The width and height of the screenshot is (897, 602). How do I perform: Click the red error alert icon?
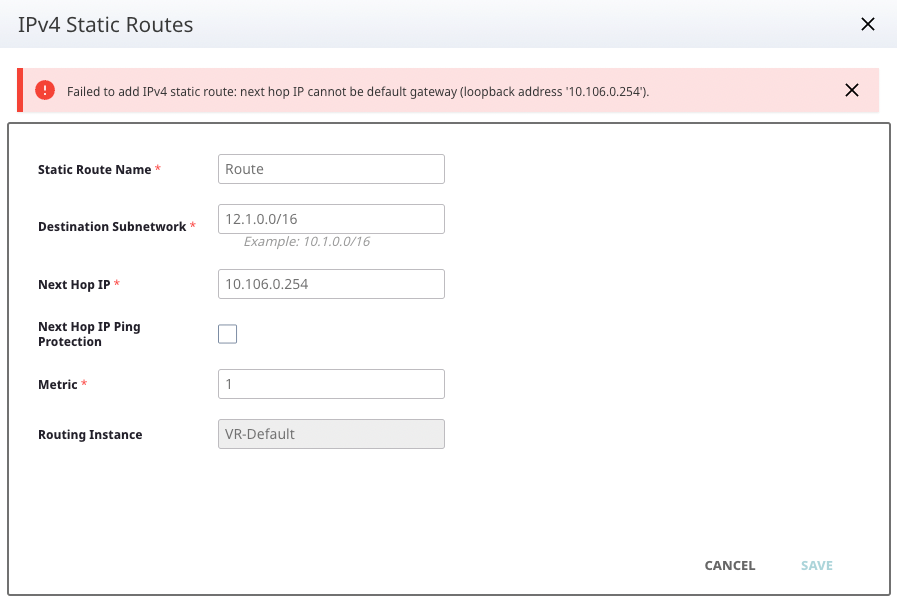(x=44, y=90)
